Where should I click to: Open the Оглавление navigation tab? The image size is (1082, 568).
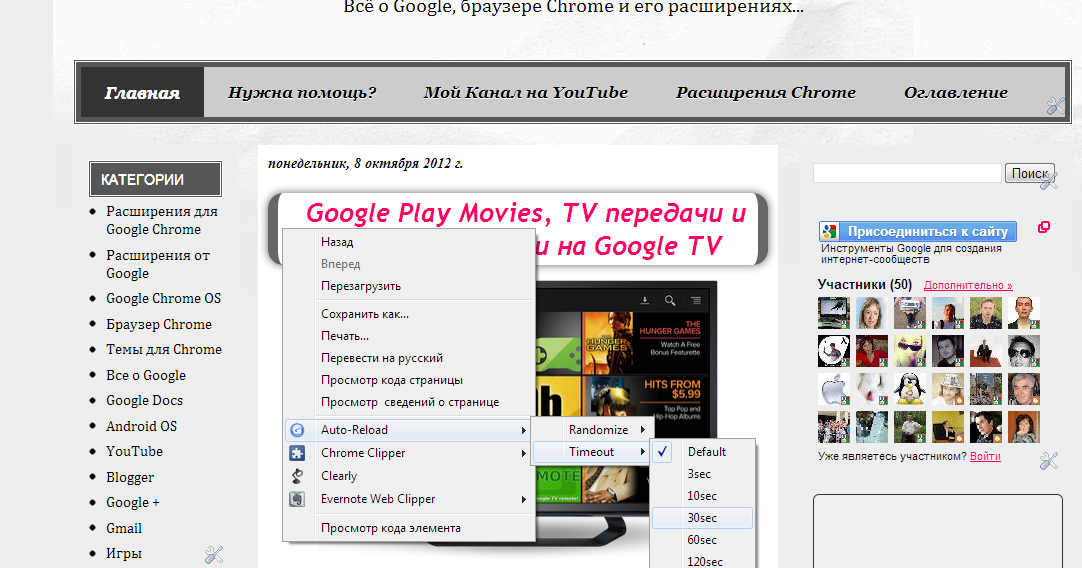pos(956,92)
